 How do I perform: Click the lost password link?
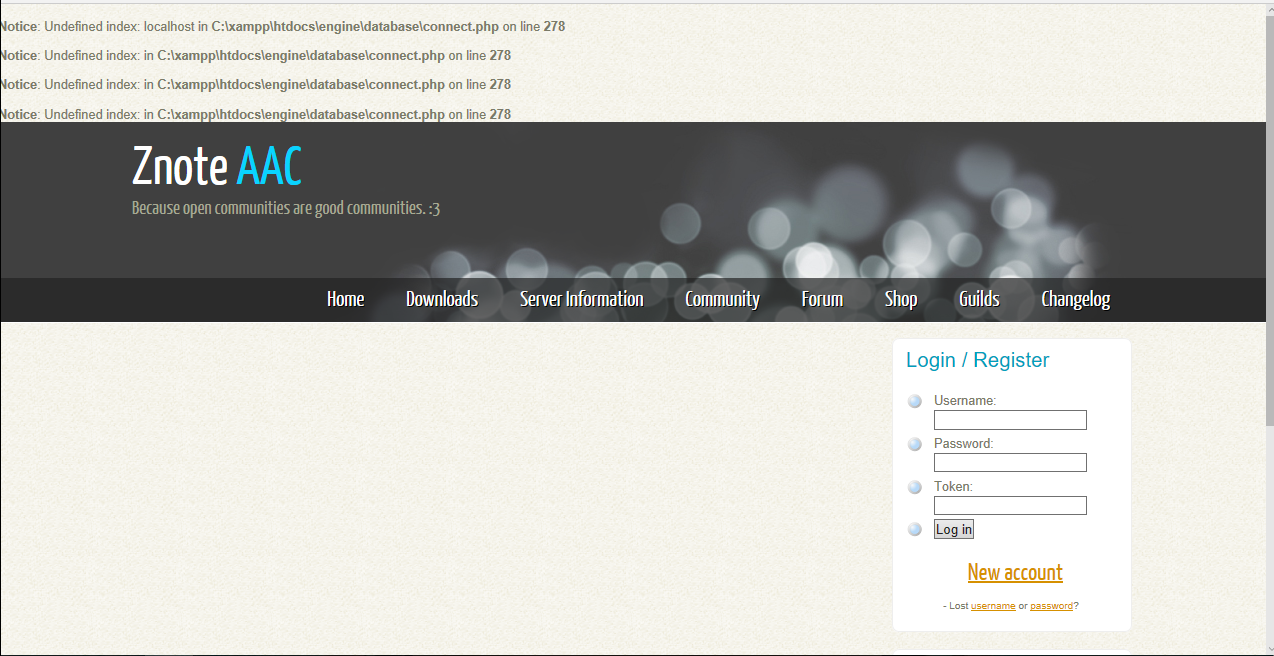pos(1051,606)
